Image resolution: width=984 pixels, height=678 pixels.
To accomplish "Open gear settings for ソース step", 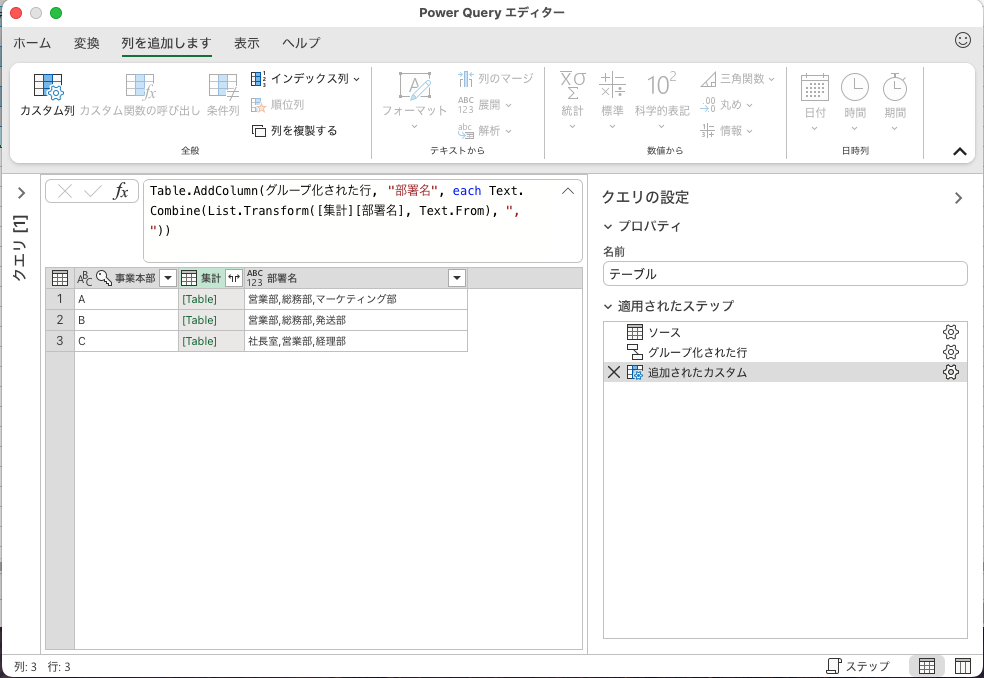I will (951, 332).
